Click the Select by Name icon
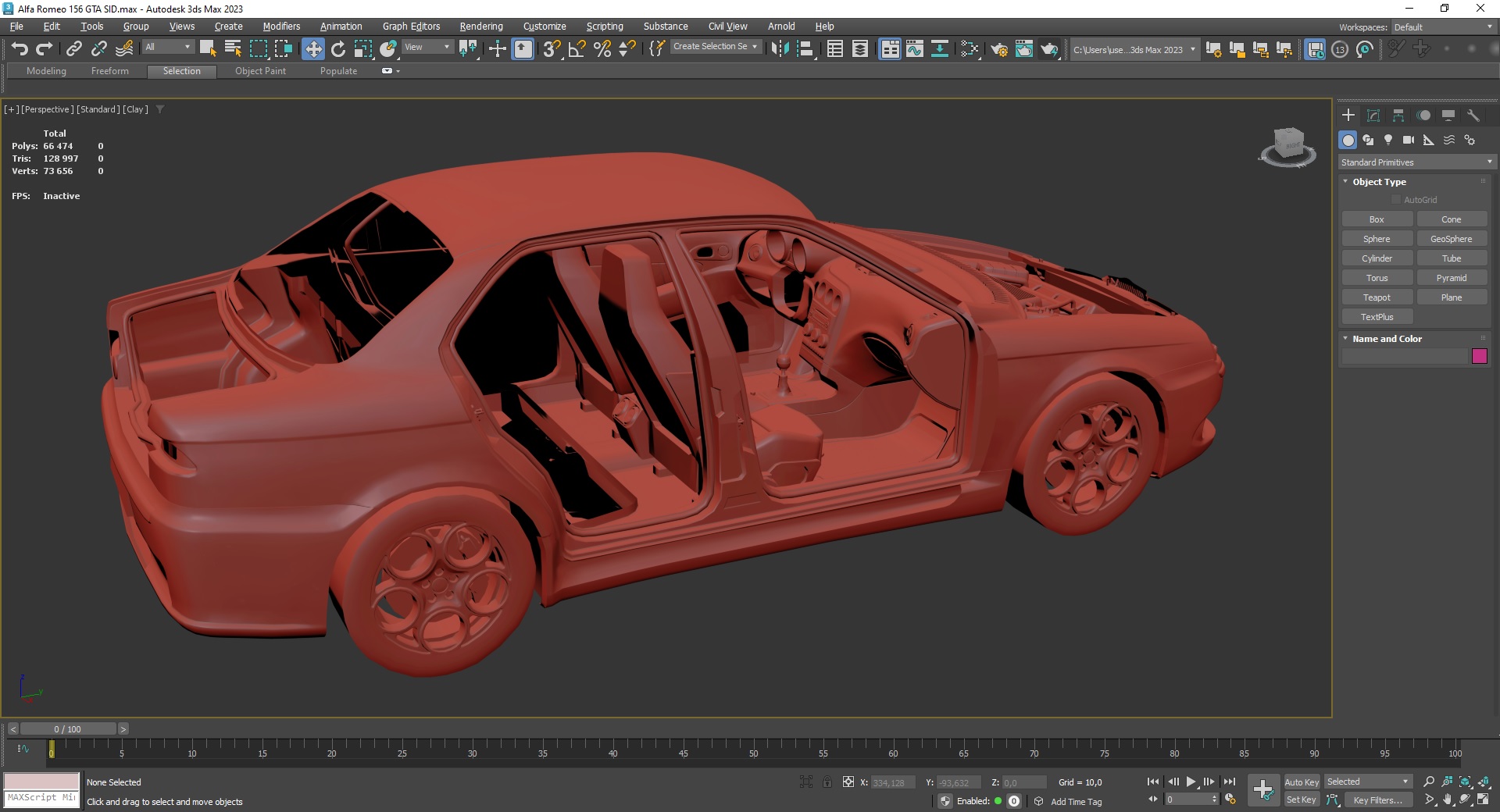This screenshot has width=1500, height=812. click(233, 49)
